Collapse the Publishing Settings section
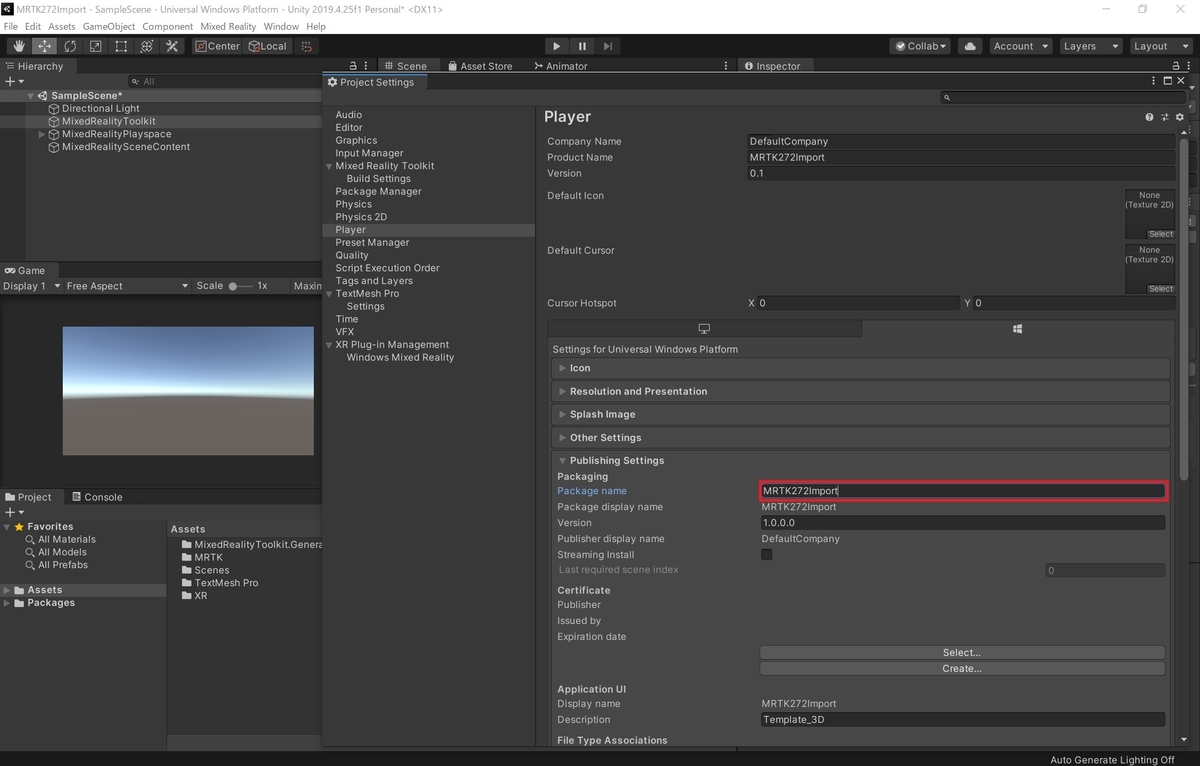Viewport: 1200px width, 766px height. 861,460
